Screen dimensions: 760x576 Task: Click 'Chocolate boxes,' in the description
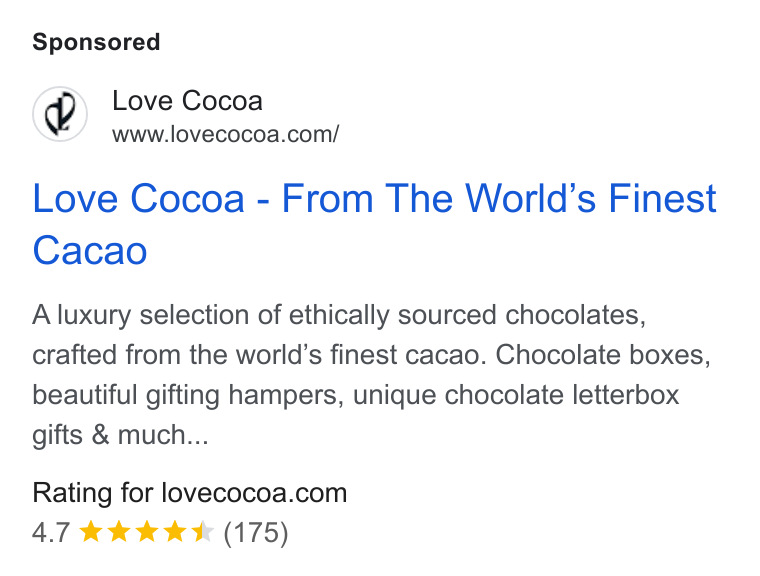click(603, 354)
